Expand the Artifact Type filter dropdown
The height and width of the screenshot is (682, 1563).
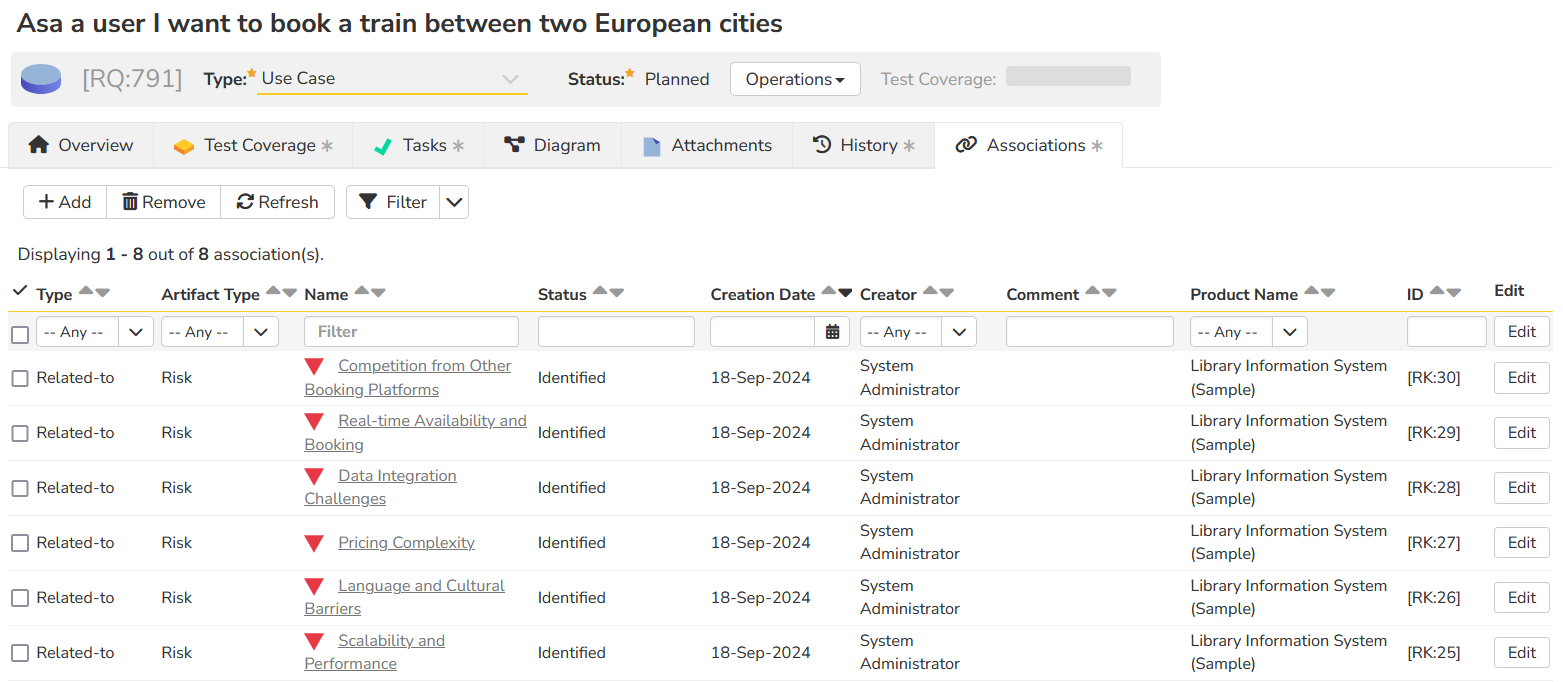260,332
